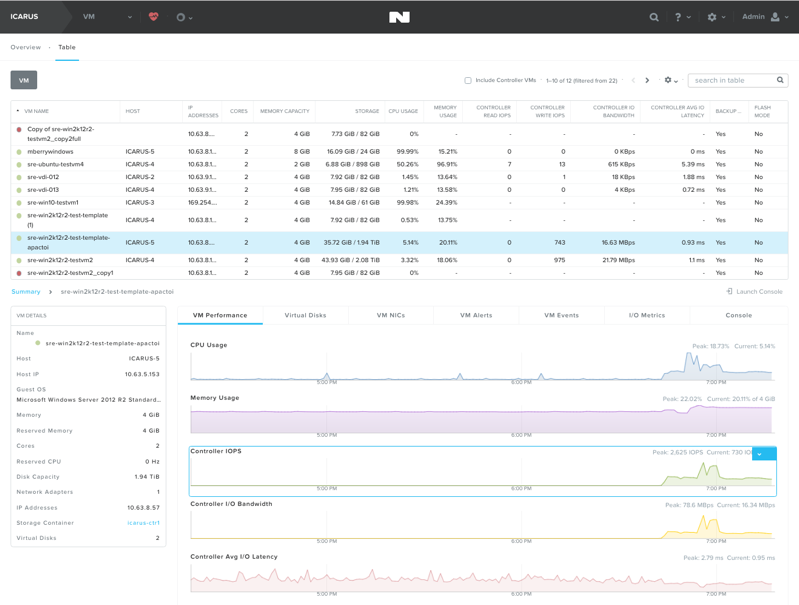Open the tasks circle status dropdown

(184, 17)
